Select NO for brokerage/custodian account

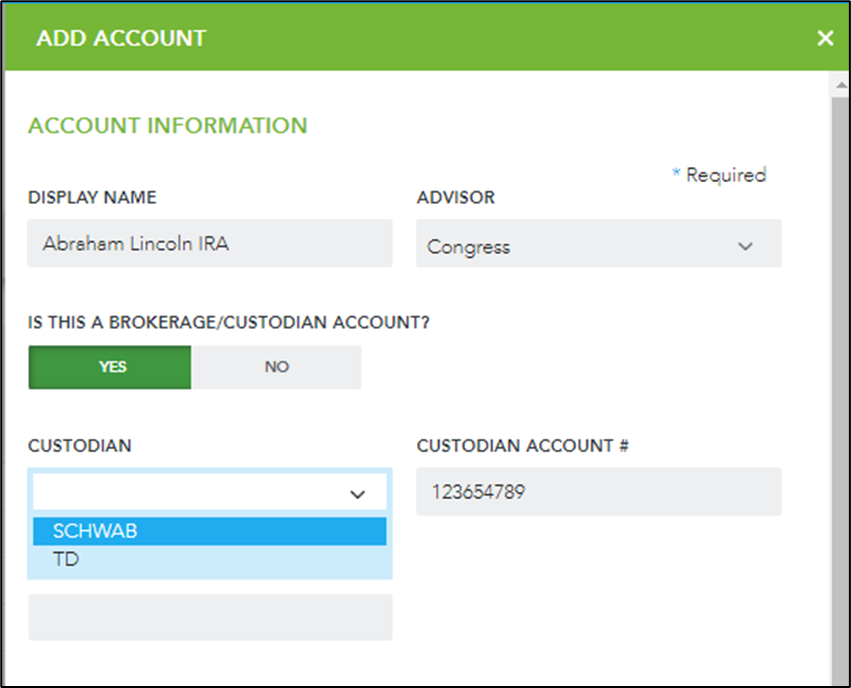click(276, 367)
